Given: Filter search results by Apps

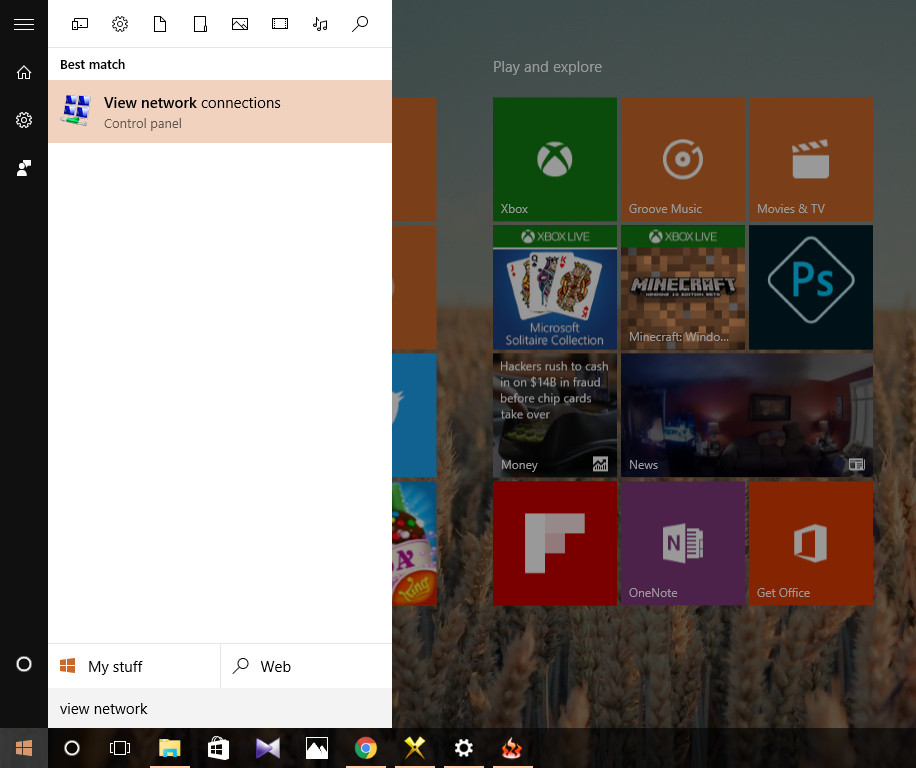Looking at the screenshot, I should point(80,24).
